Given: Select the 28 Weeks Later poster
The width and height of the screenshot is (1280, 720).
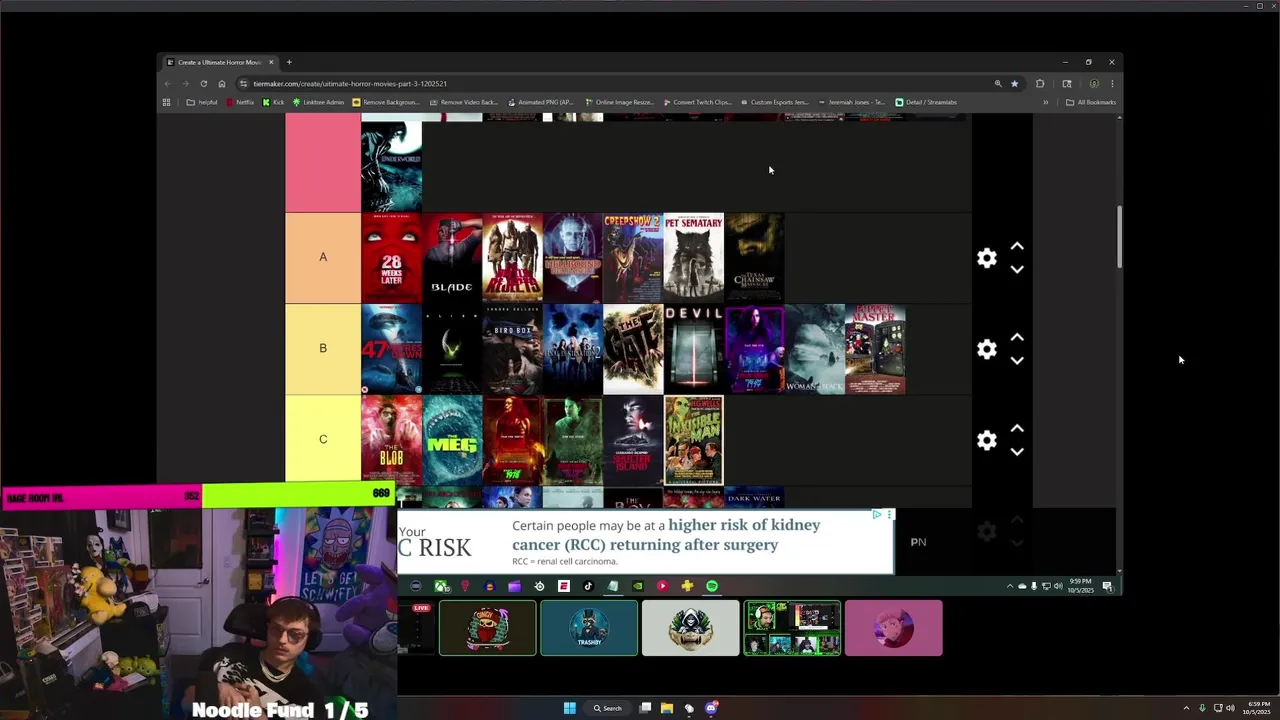Looking at the screenshot, I should (x=391, y=258).
